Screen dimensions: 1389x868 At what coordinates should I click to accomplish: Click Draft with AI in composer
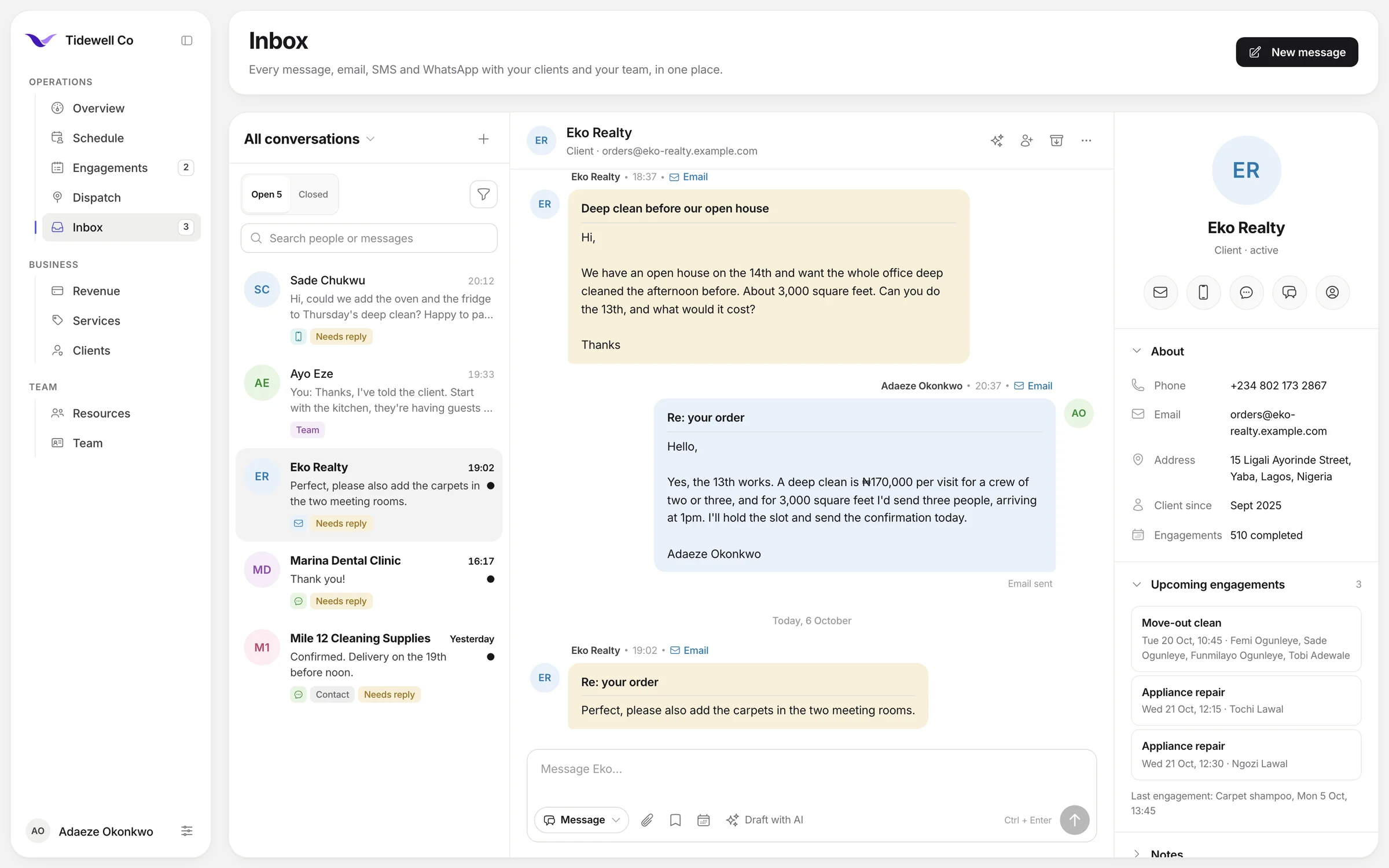(765, 820)
